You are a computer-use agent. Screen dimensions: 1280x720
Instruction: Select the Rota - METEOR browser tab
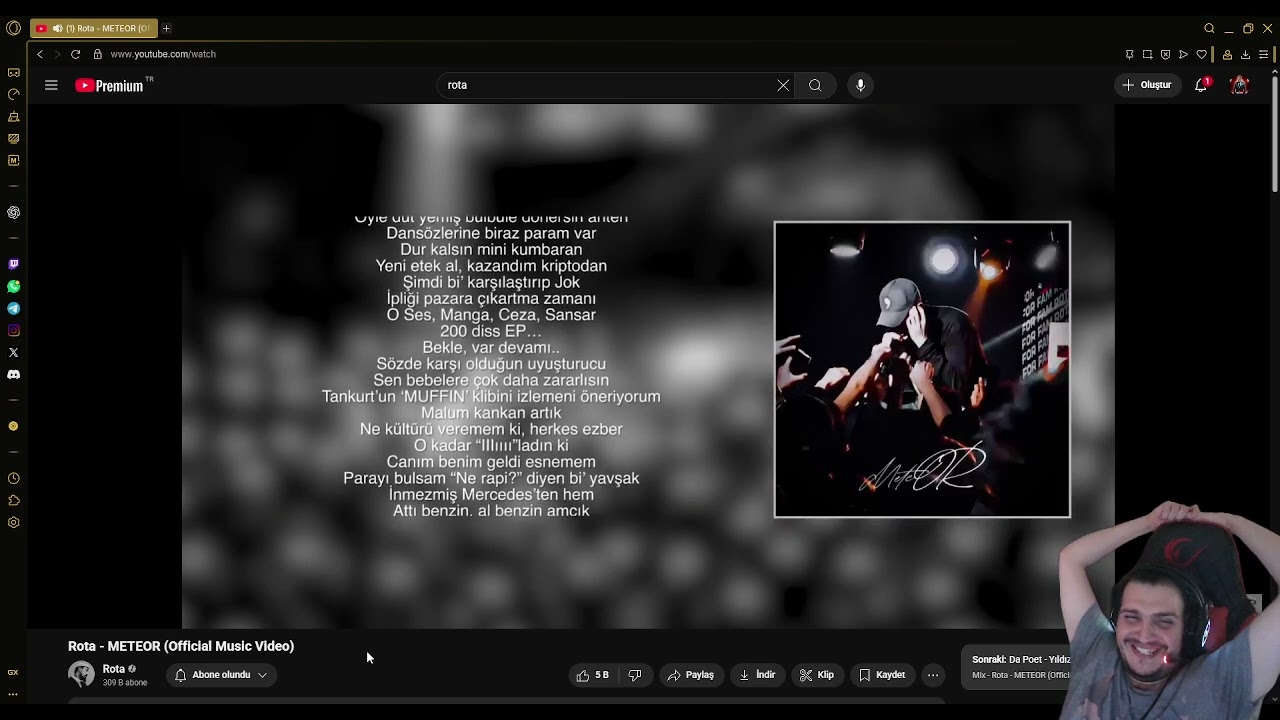tap(94, 28)
